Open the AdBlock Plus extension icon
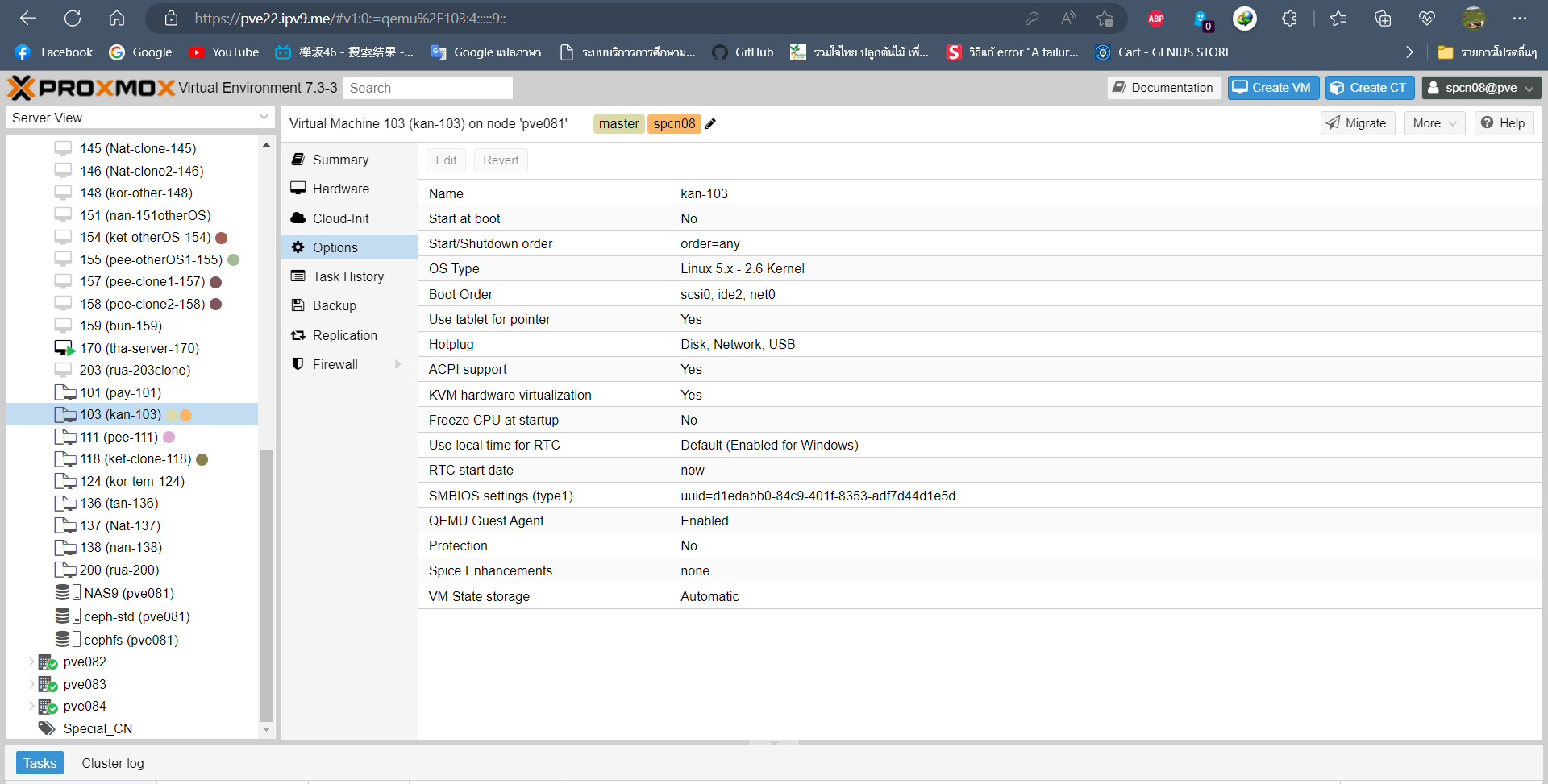This screenshot has height=784, width=1548. (x=1156, y=18)
